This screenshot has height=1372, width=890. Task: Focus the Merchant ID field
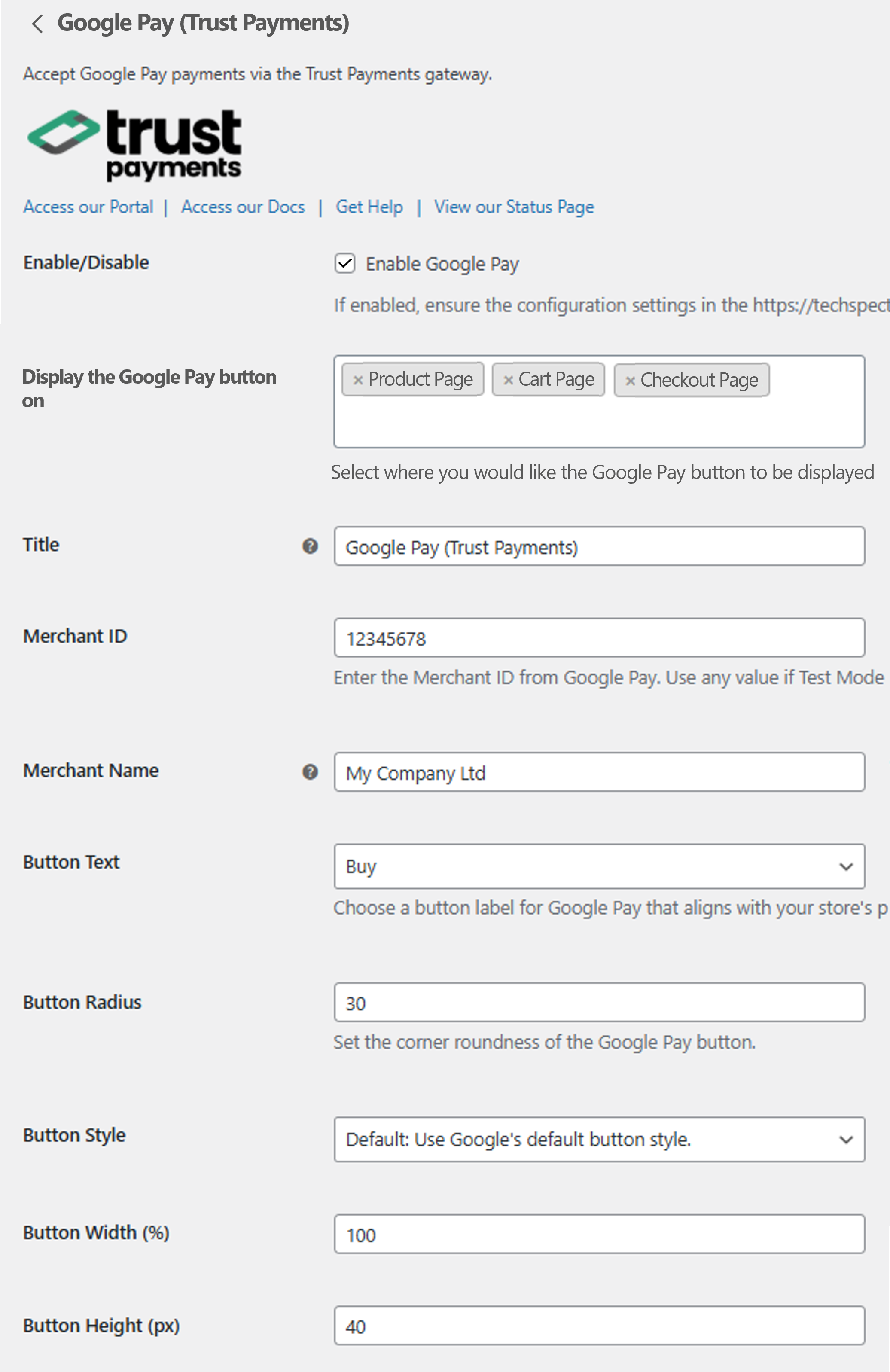click(x=600, y=637)
